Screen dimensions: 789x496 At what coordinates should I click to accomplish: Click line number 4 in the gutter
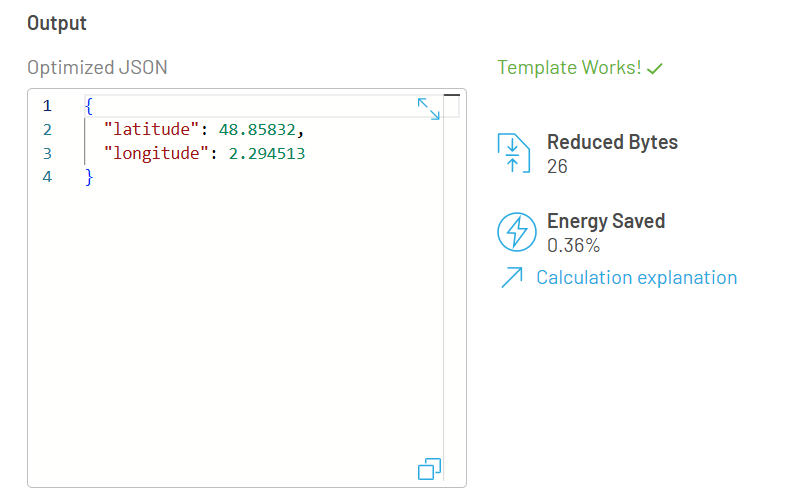point(47,177)
